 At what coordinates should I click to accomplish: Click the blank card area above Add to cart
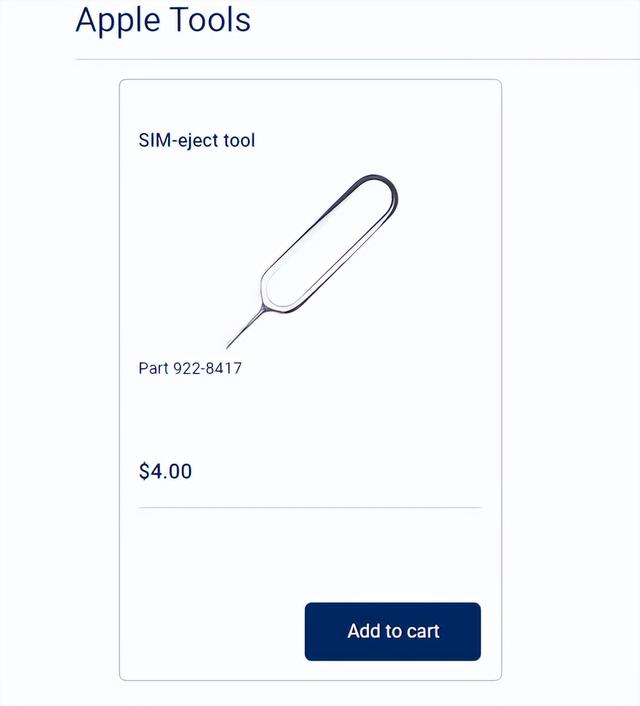[x=310, y=556]
